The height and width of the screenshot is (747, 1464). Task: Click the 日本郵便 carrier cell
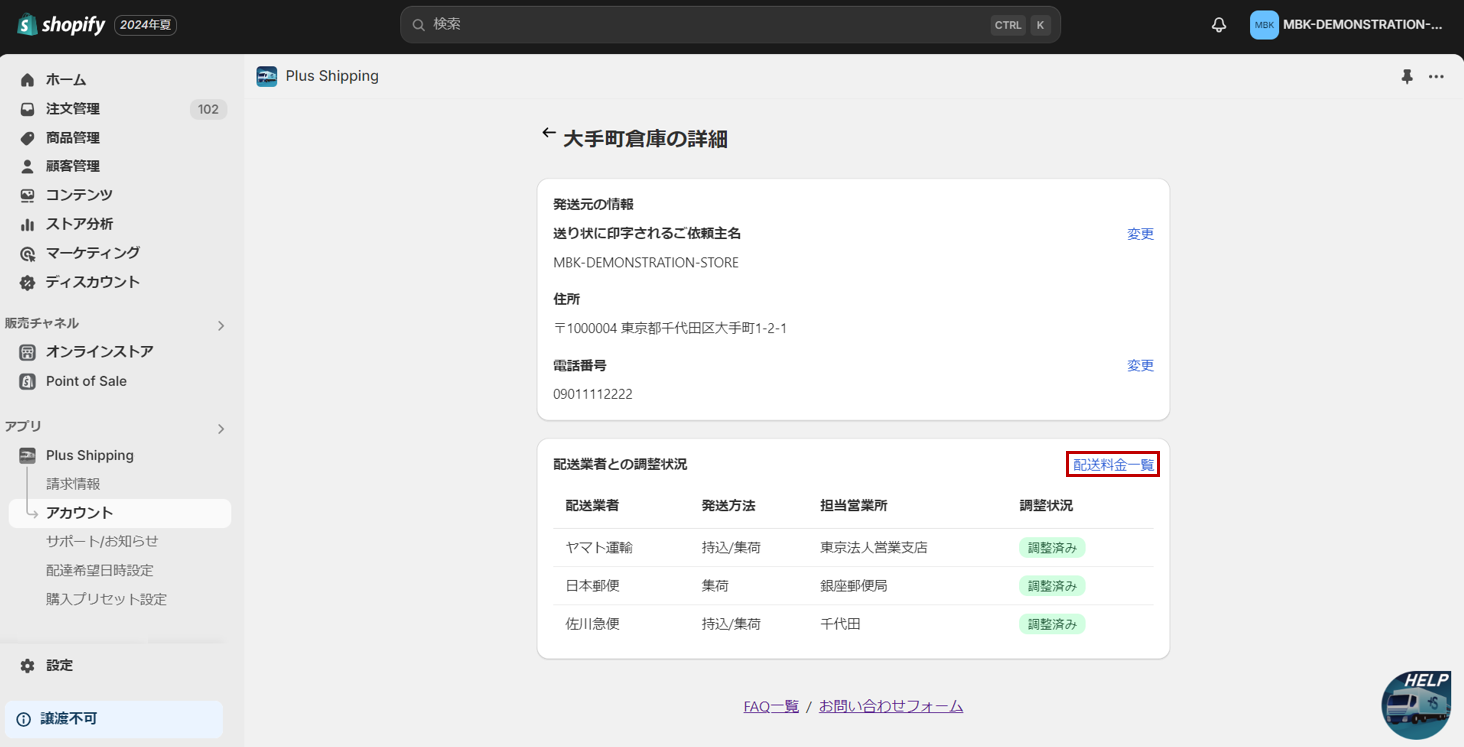coord(593,585)
